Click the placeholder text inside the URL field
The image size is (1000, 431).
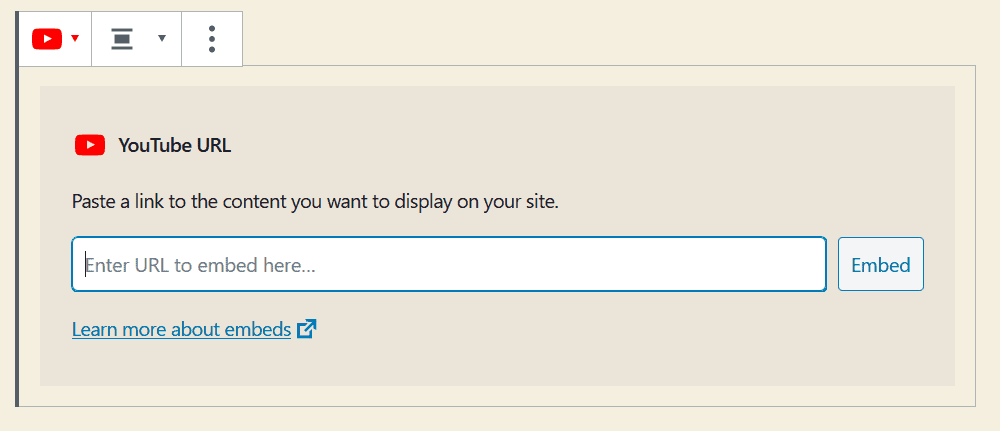click(x=201, y=265)
